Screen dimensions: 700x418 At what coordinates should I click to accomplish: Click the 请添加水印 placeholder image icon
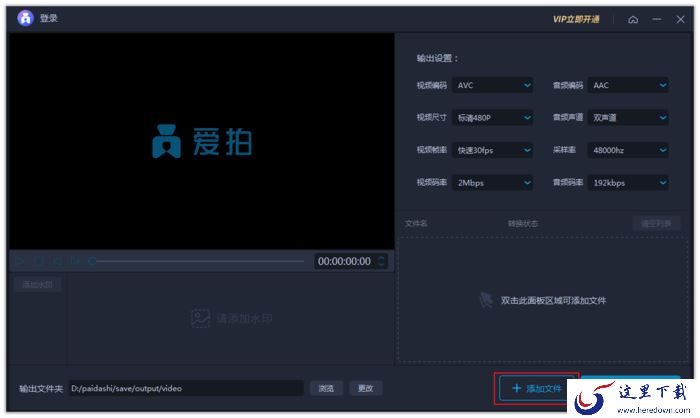point(200,318)
